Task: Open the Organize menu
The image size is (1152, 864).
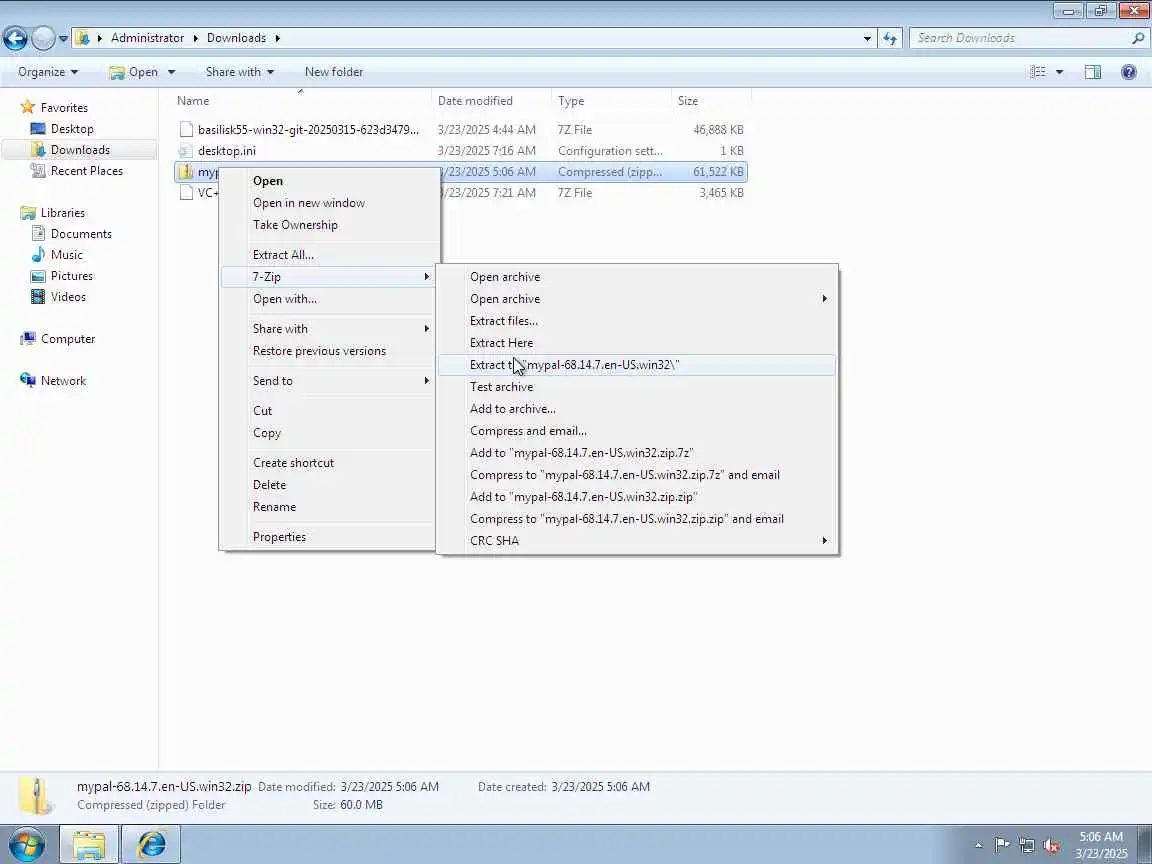Action: [48, 72]
